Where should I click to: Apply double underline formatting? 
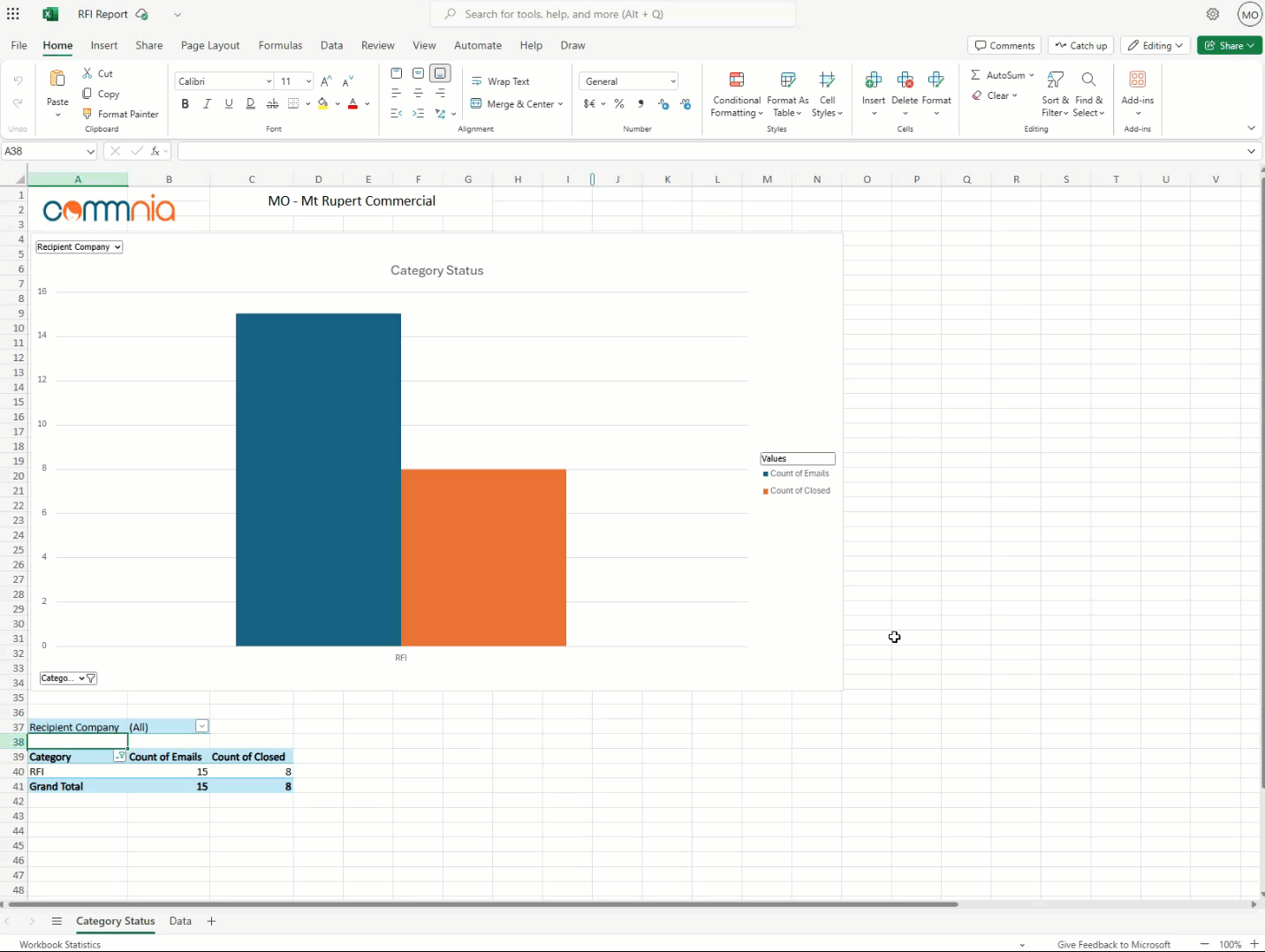click(x=251, y=103)
